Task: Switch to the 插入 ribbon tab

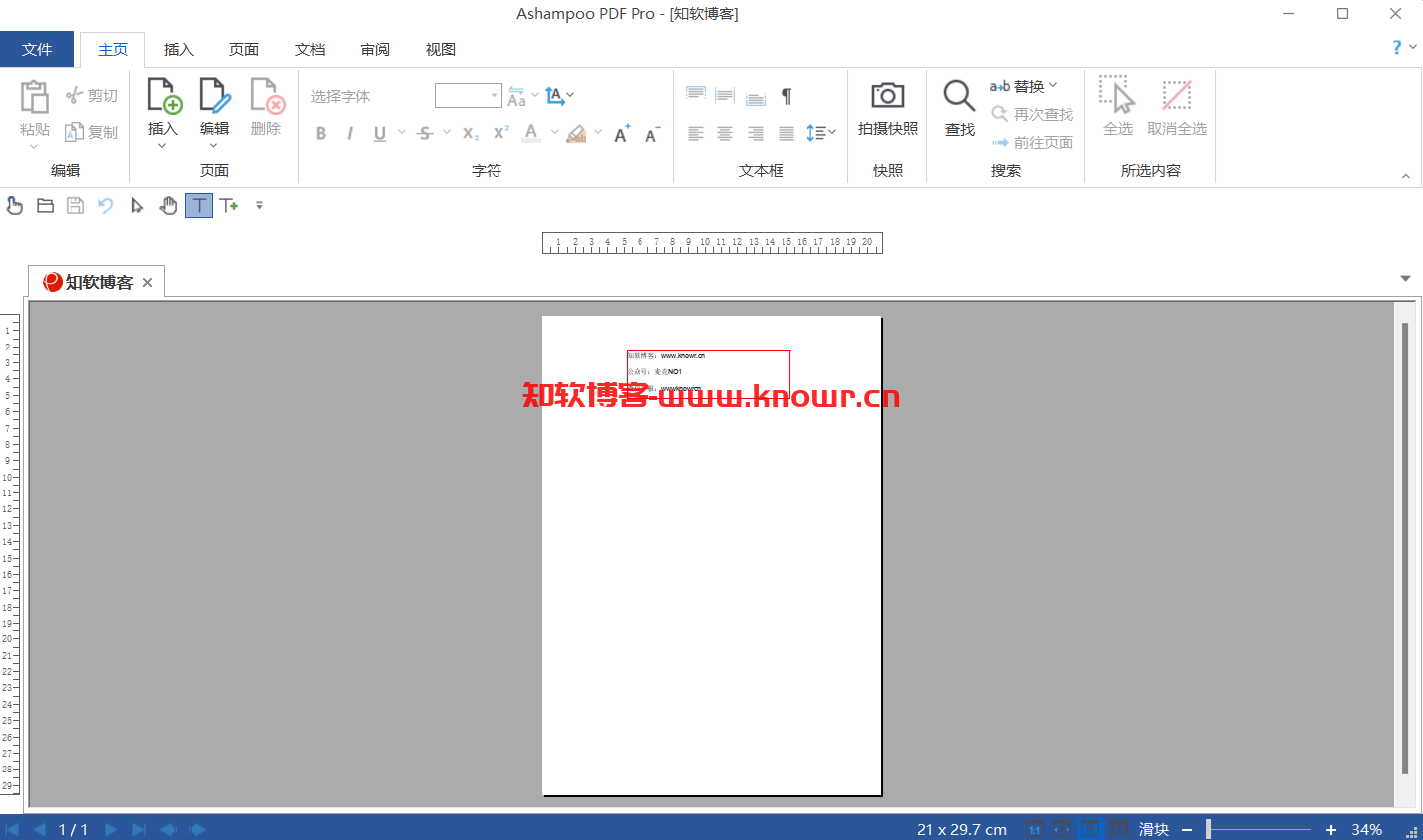Action: coord(179,49)
